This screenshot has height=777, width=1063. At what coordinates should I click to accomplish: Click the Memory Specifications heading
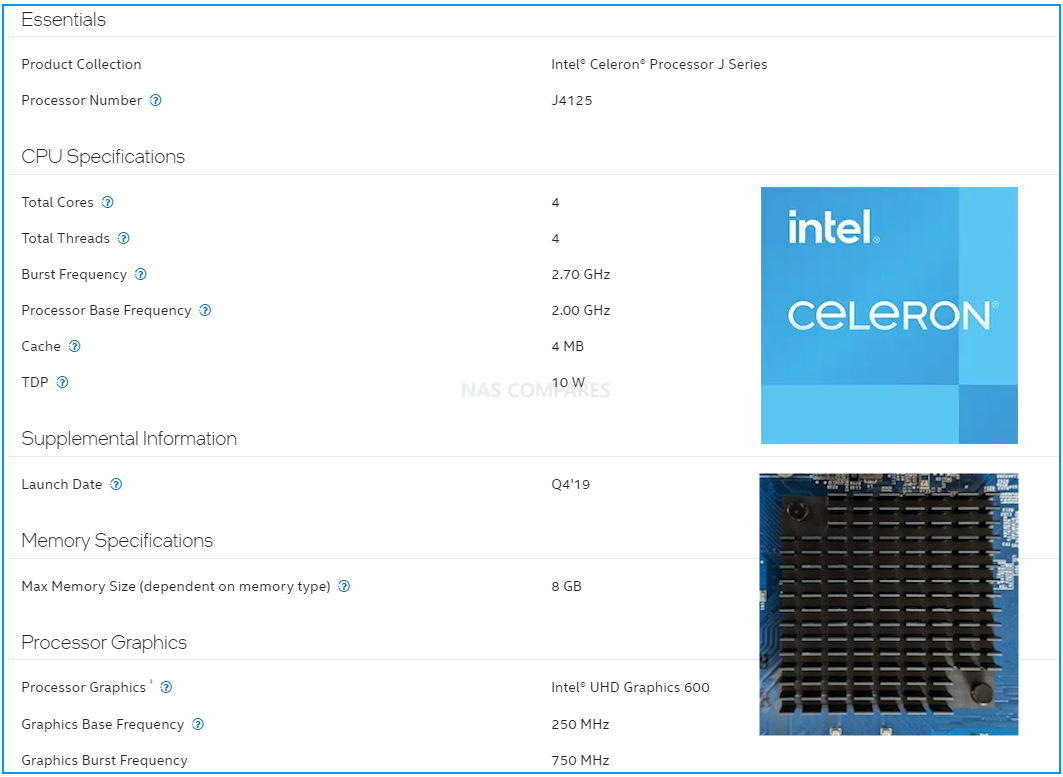(117, 540)
